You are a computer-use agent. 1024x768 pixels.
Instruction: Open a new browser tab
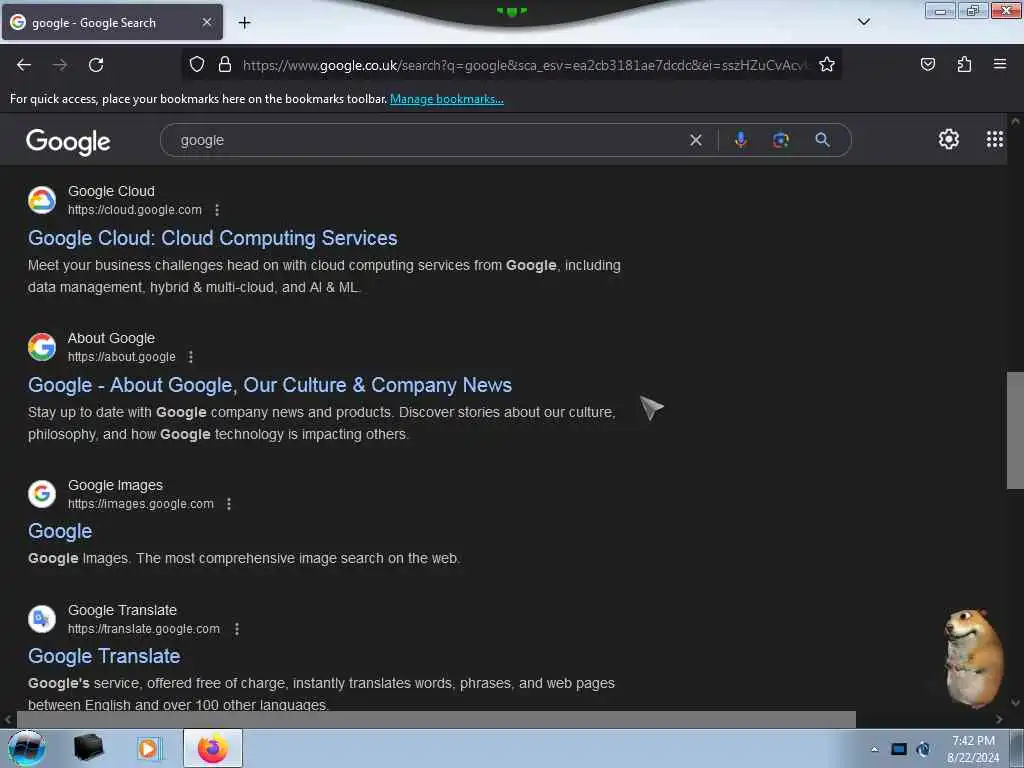(x=244, y=23)
